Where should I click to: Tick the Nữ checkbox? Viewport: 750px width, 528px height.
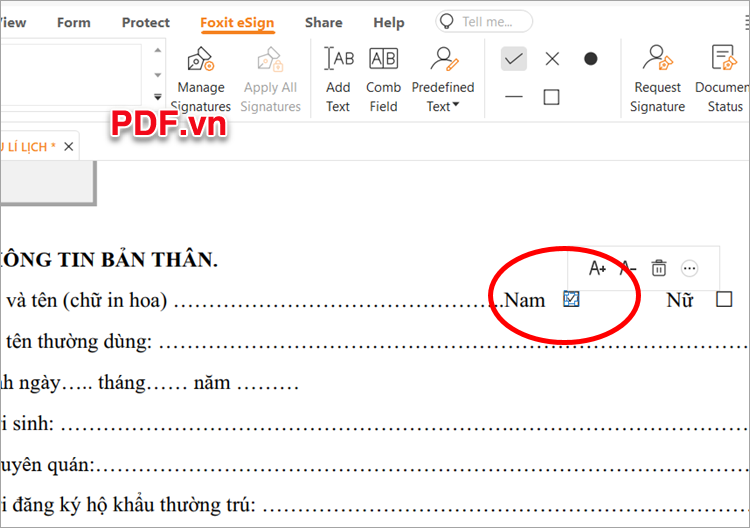pos(724,299)
